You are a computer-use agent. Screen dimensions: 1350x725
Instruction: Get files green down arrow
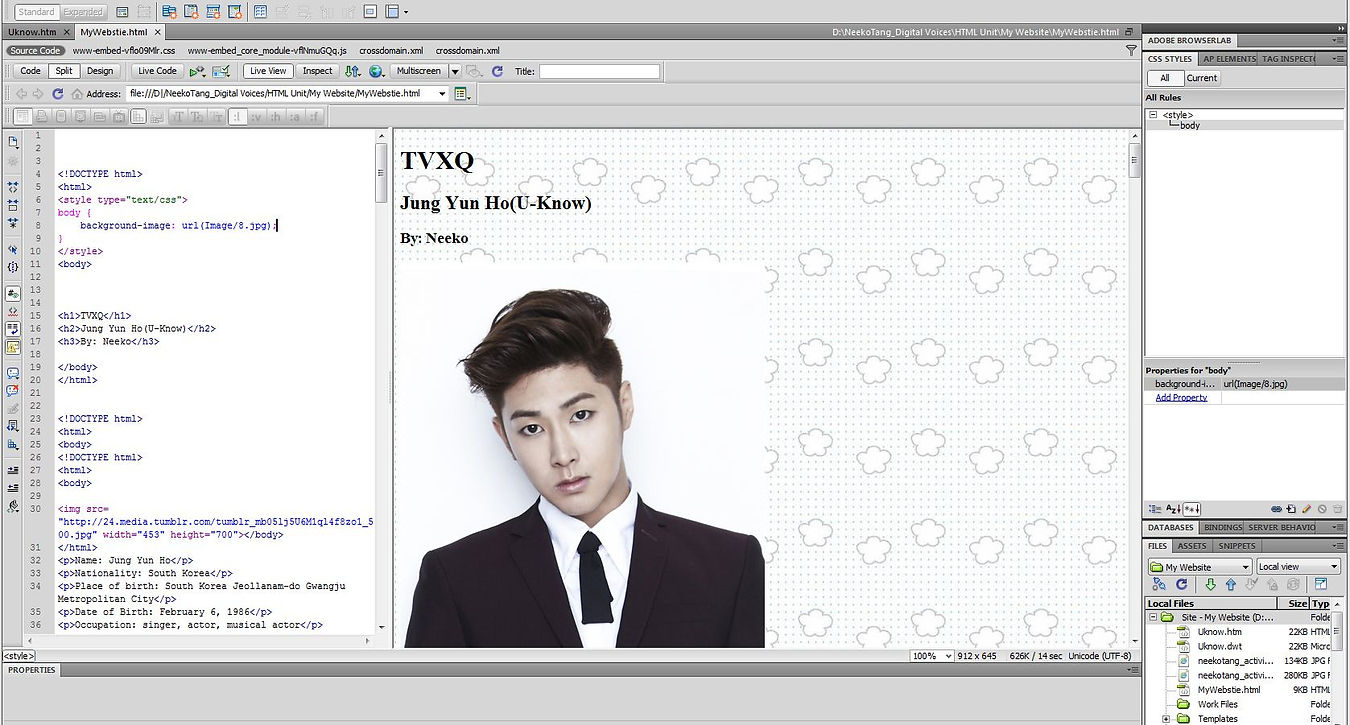1210,585
